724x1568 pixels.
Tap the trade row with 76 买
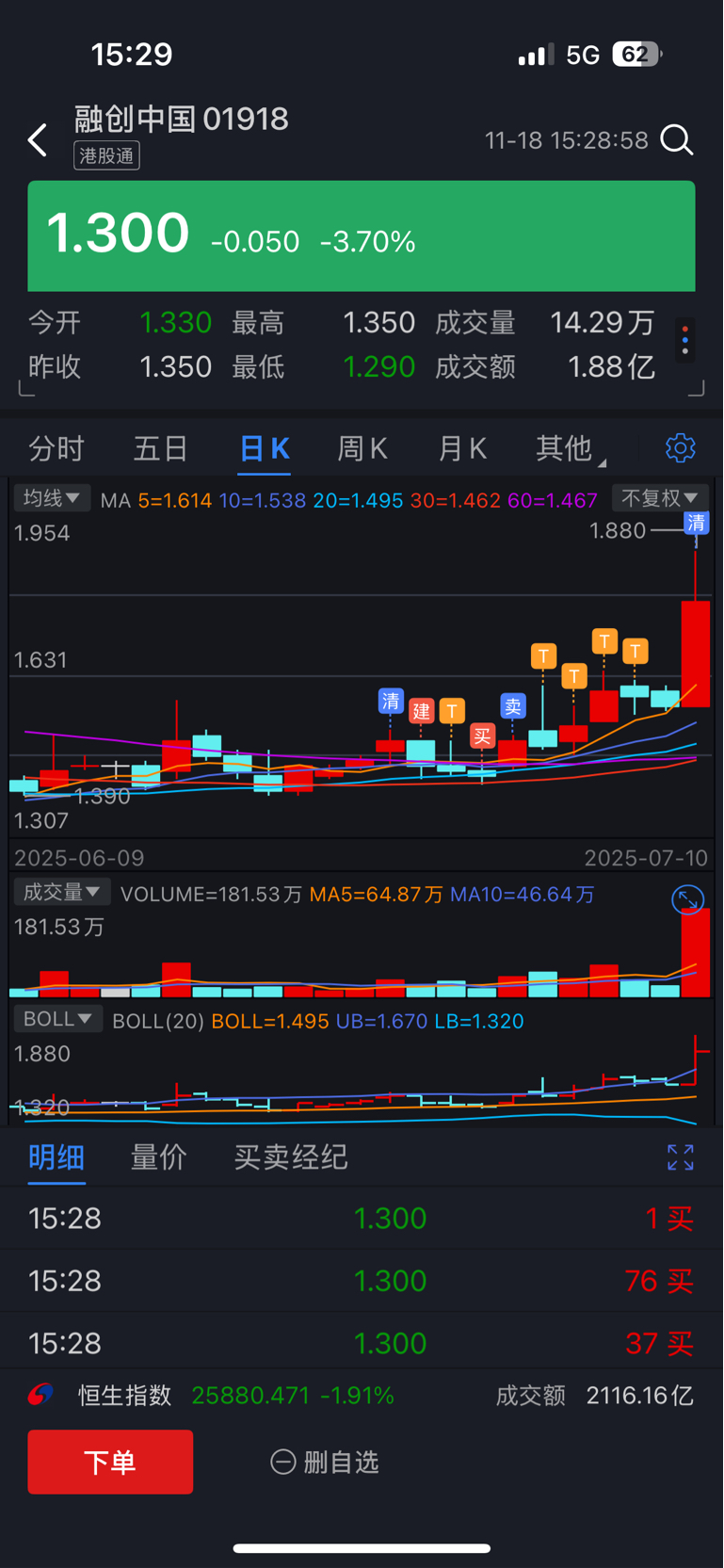(x=362, y=1281)
